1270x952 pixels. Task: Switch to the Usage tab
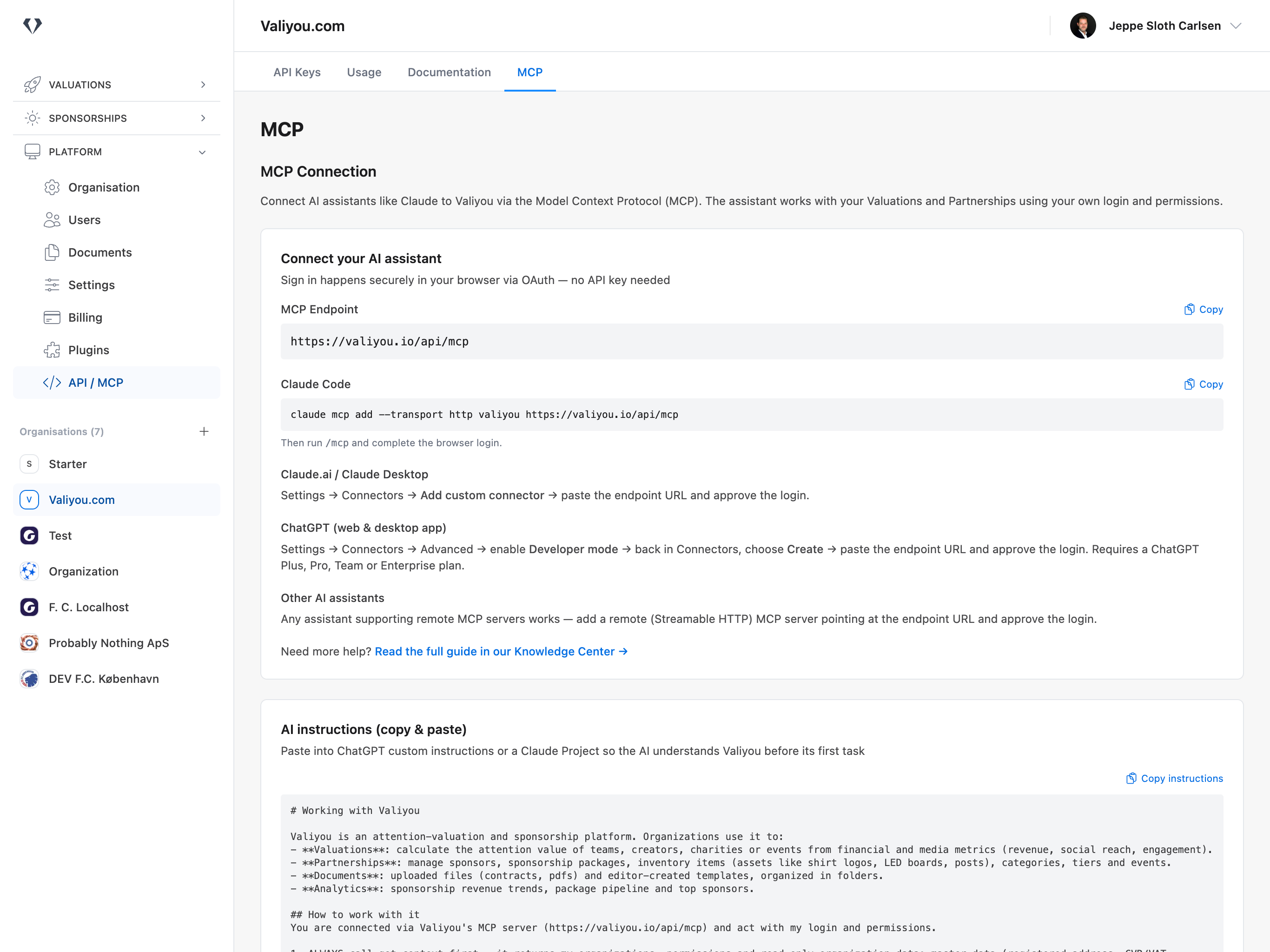(364, 73)
